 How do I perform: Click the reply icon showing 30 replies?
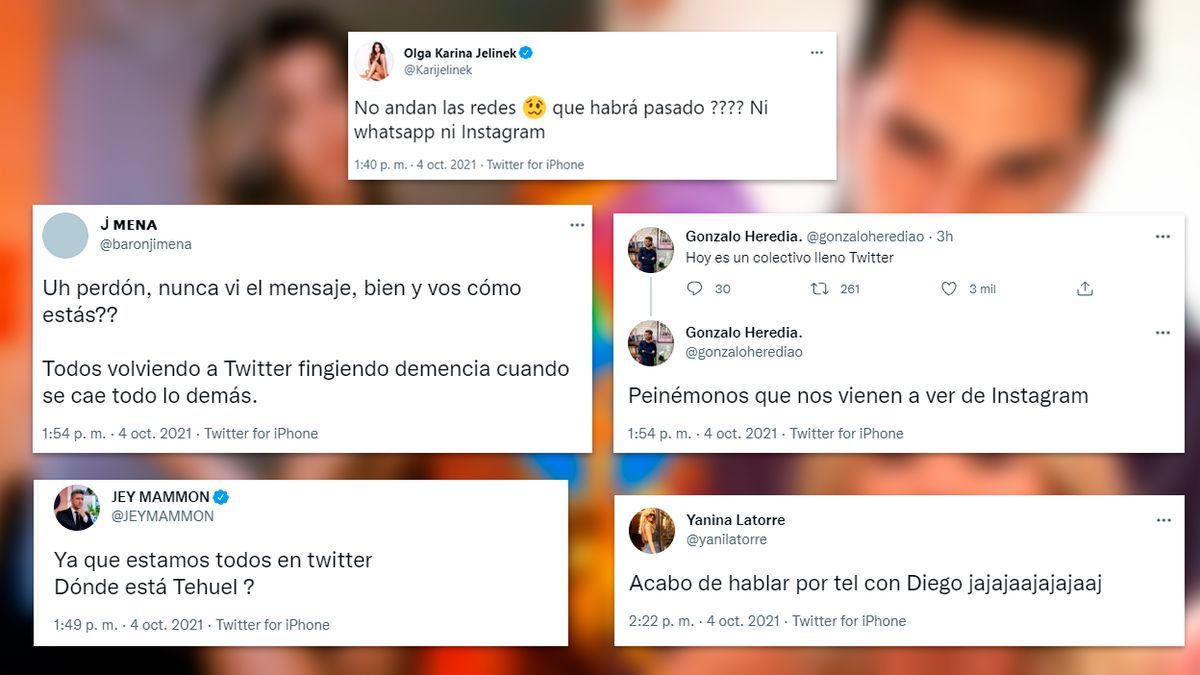(695, 289)
